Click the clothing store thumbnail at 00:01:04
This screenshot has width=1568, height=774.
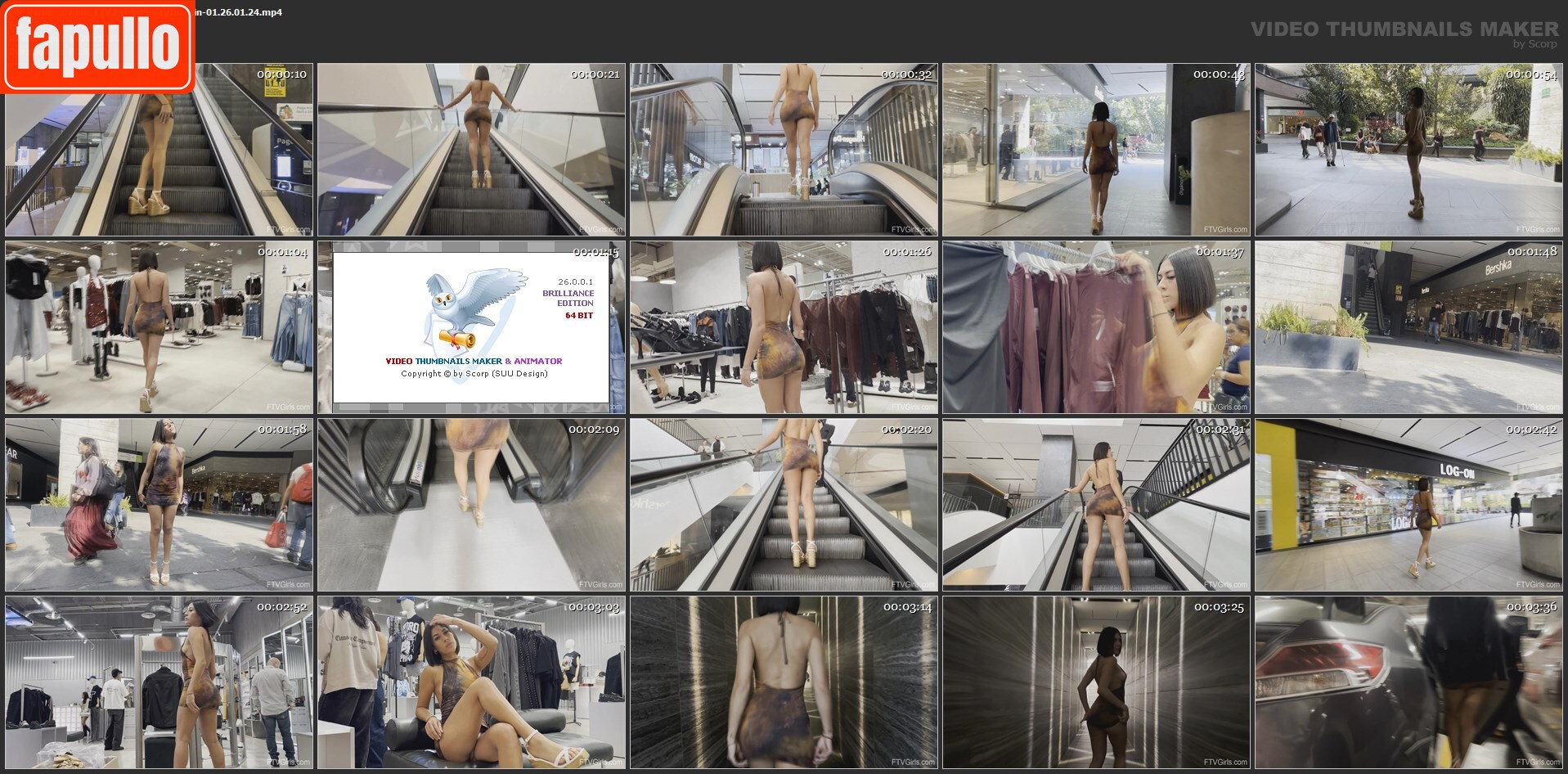[159, 327]
